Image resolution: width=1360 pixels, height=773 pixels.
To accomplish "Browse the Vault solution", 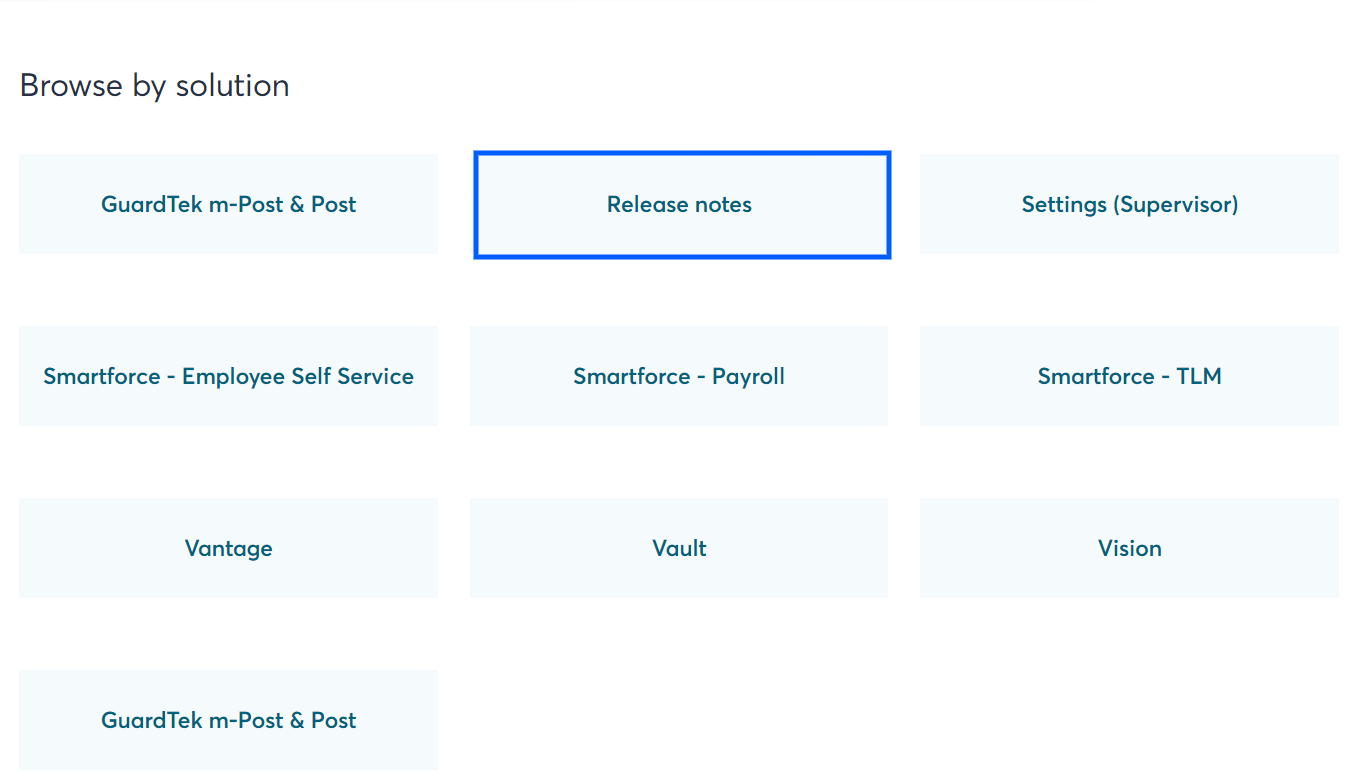I will tap(679, 548).
